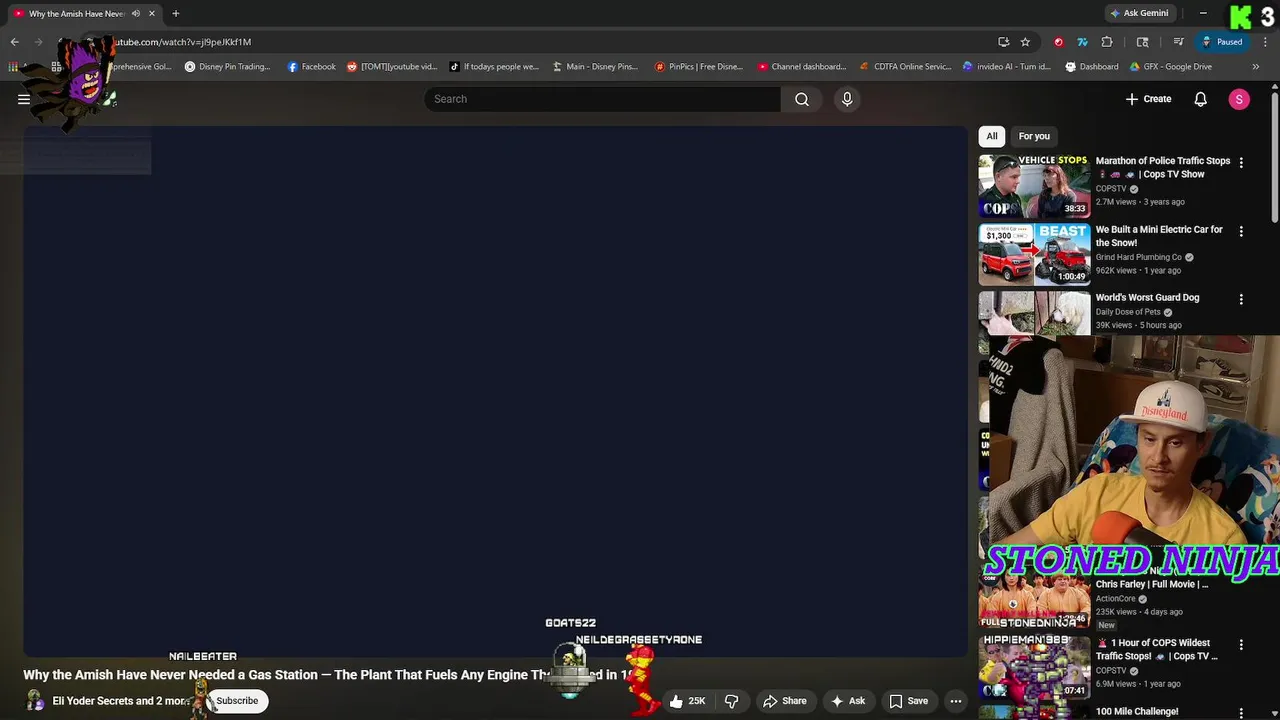This screenshot has width=1280, height=720.
Task: Open CDTFA Online Services bookmark
Action: [x=905, y=67]
